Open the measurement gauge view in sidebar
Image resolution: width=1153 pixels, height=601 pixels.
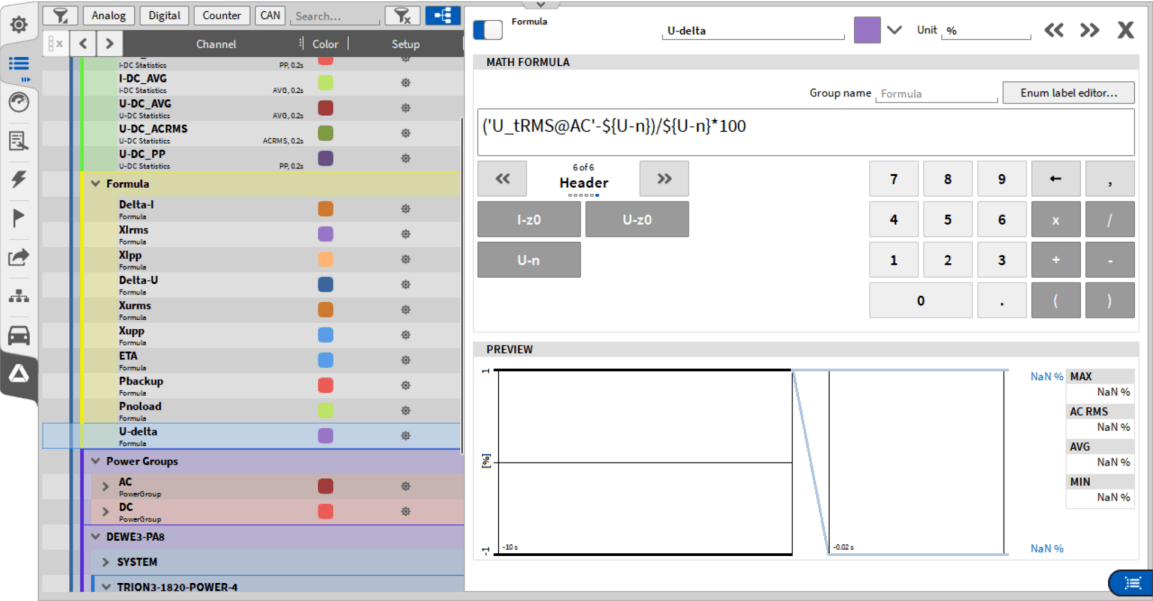click(x=19, y=101)
